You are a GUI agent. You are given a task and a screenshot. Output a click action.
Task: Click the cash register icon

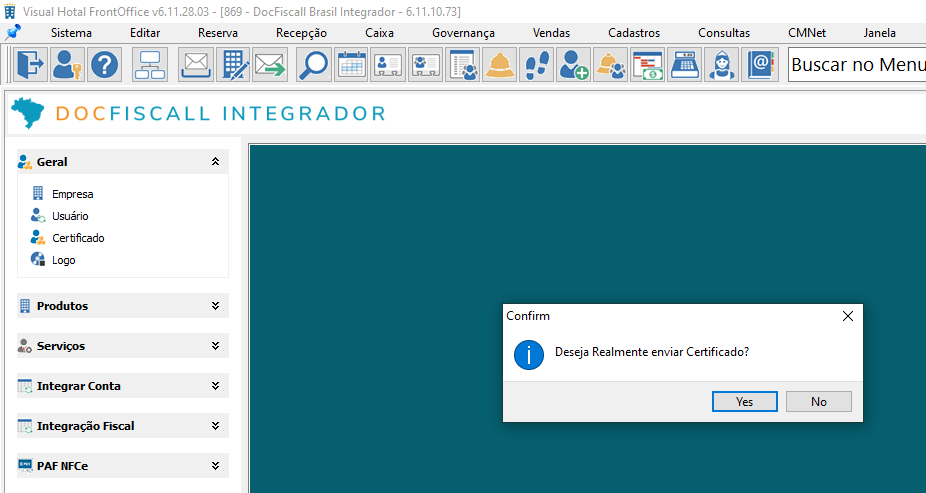(684, 65)
